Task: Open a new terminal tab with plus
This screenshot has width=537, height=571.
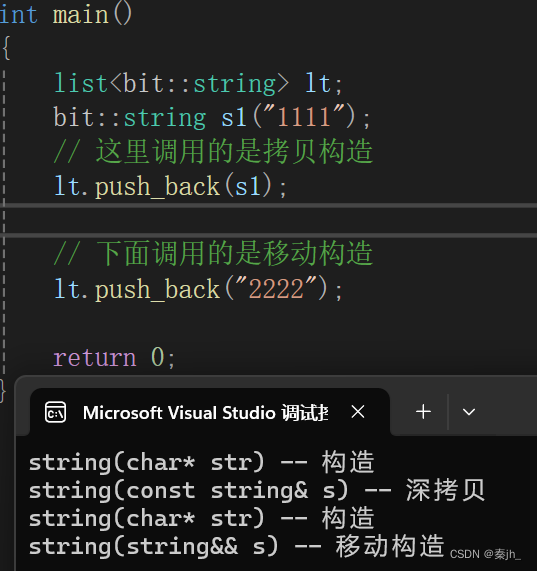Action: pyautogui.click(x=423, y=412)
